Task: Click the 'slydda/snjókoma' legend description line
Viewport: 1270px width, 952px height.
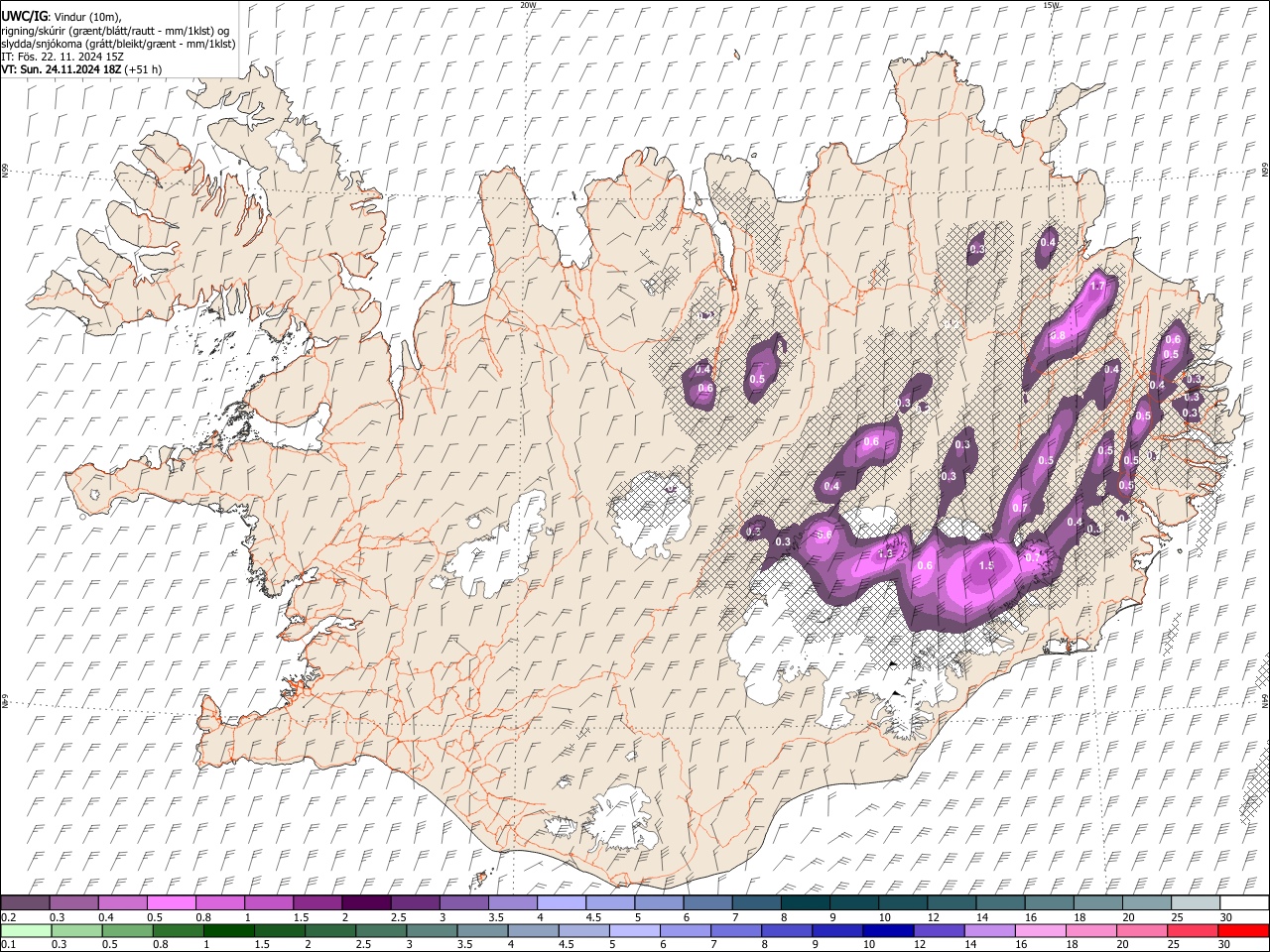Action: [118, 44]
